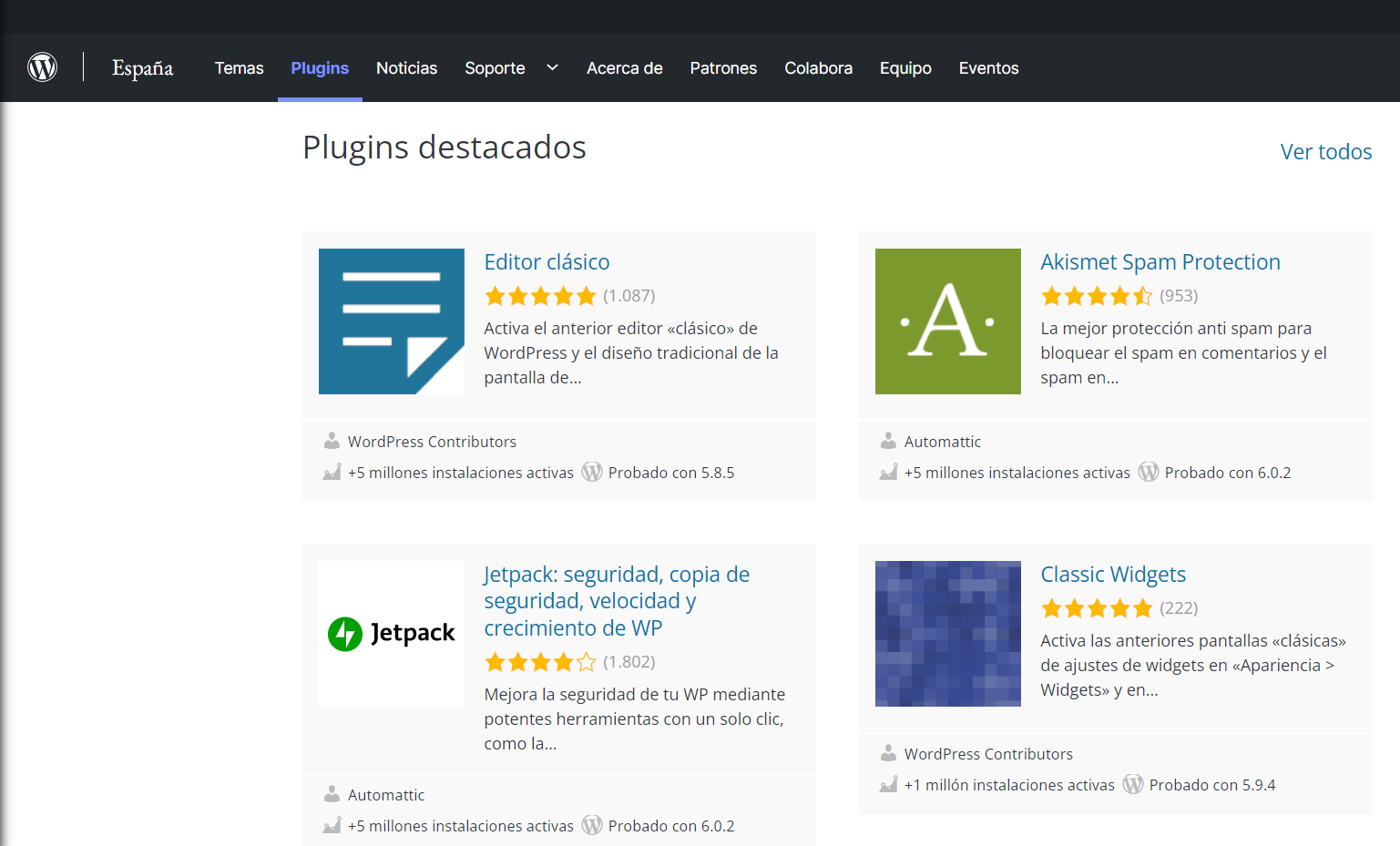Open the Equipo menu item
This screenshot has width=1400, height=846.
pyautogui.click(x=905, y=68)
